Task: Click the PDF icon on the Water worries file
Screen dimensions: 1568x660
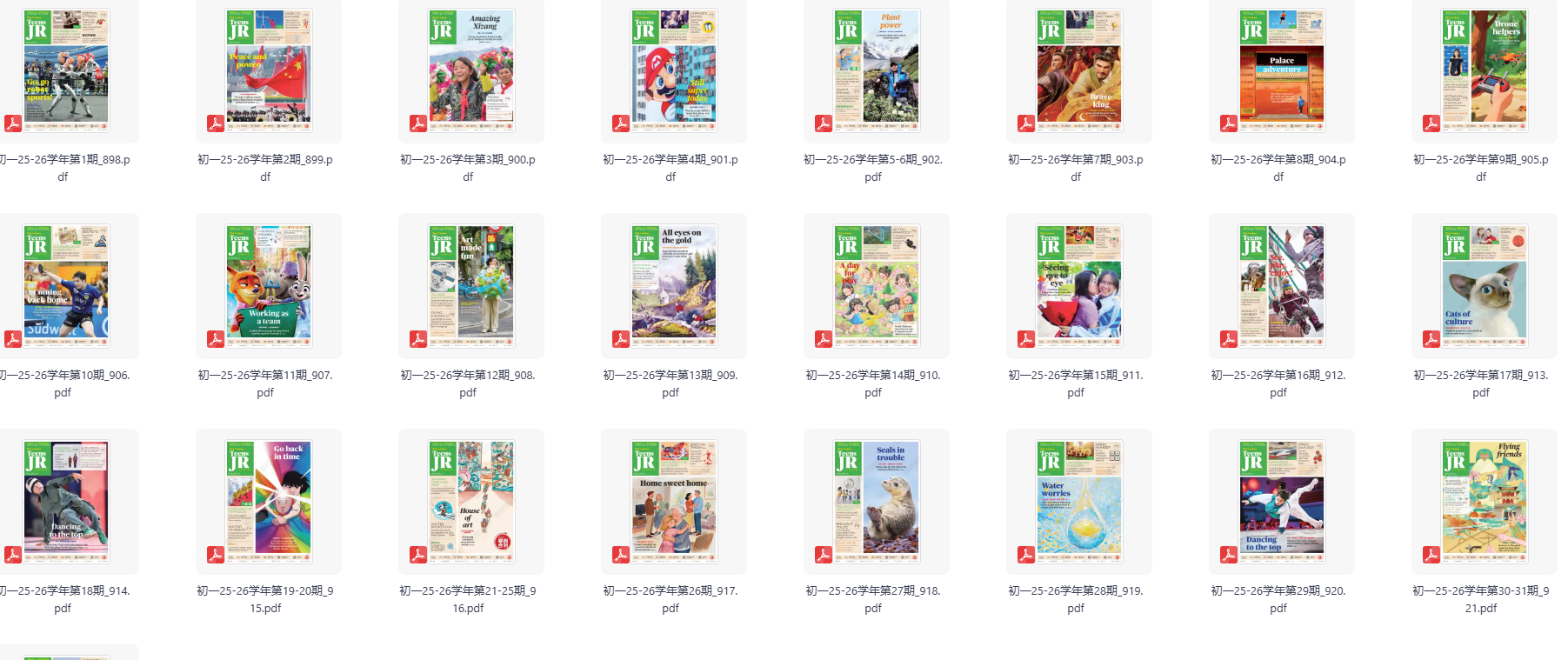Action: point(1025,555)
